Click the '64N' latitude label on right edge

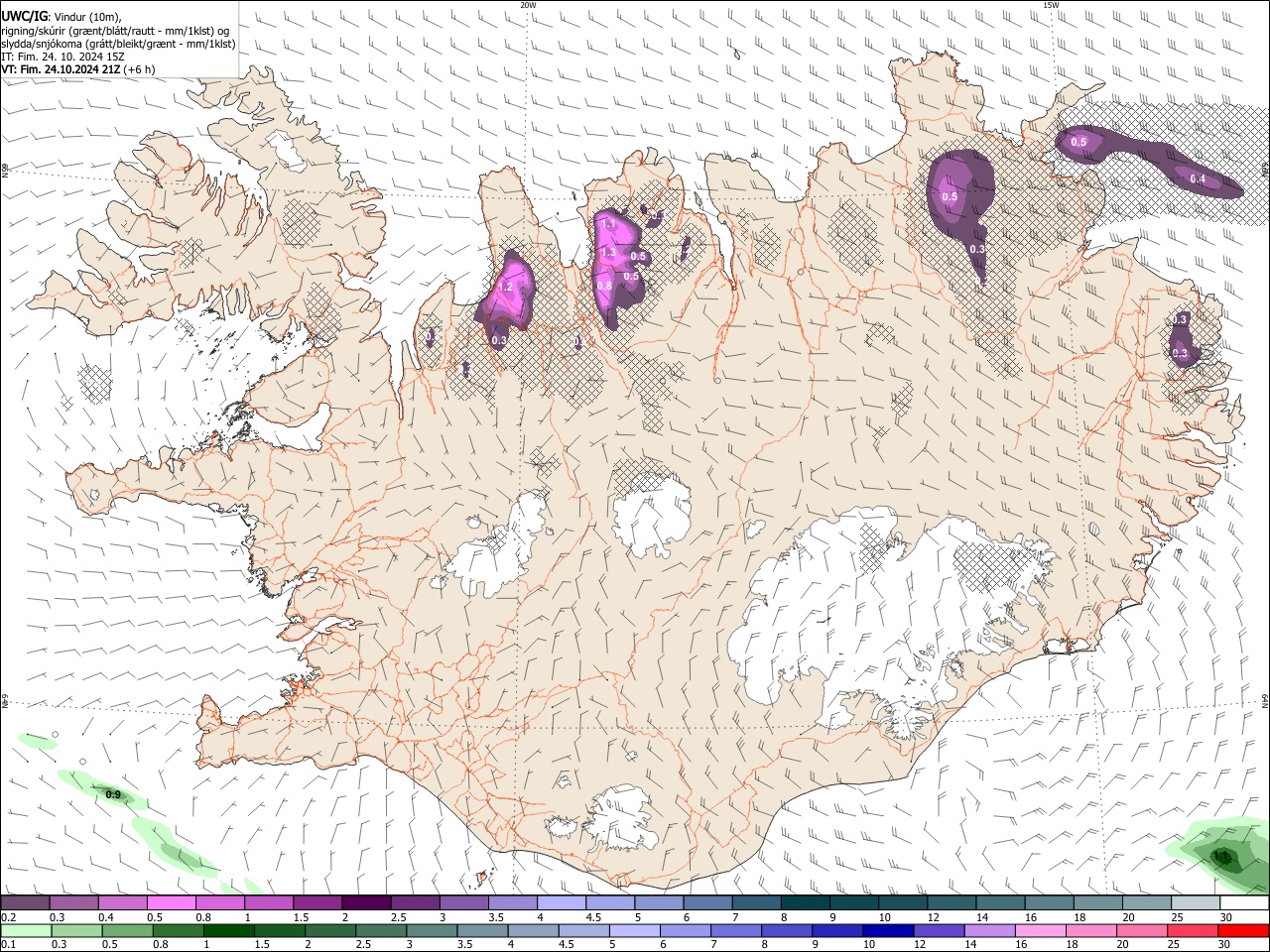pyautogui.click(x=1265, y=699)
